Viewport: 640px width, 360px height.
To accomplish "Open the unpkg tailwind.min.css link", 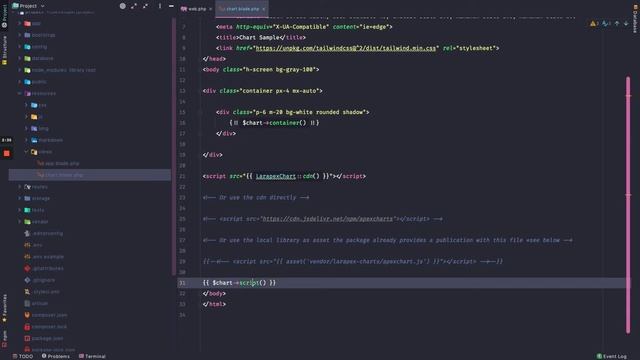I will 346,48.
